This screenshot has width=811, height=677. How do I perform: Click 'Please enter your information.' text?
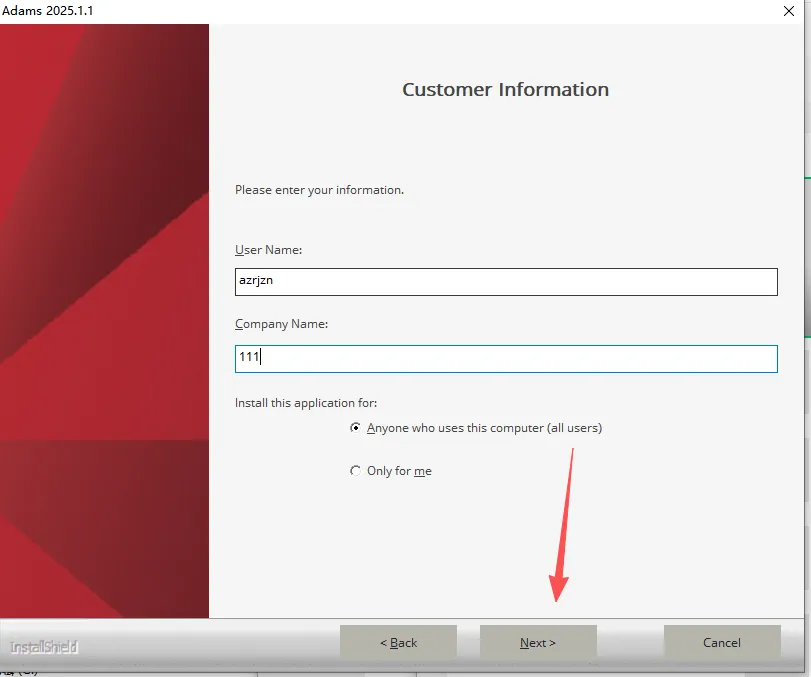tap(319, 190)
